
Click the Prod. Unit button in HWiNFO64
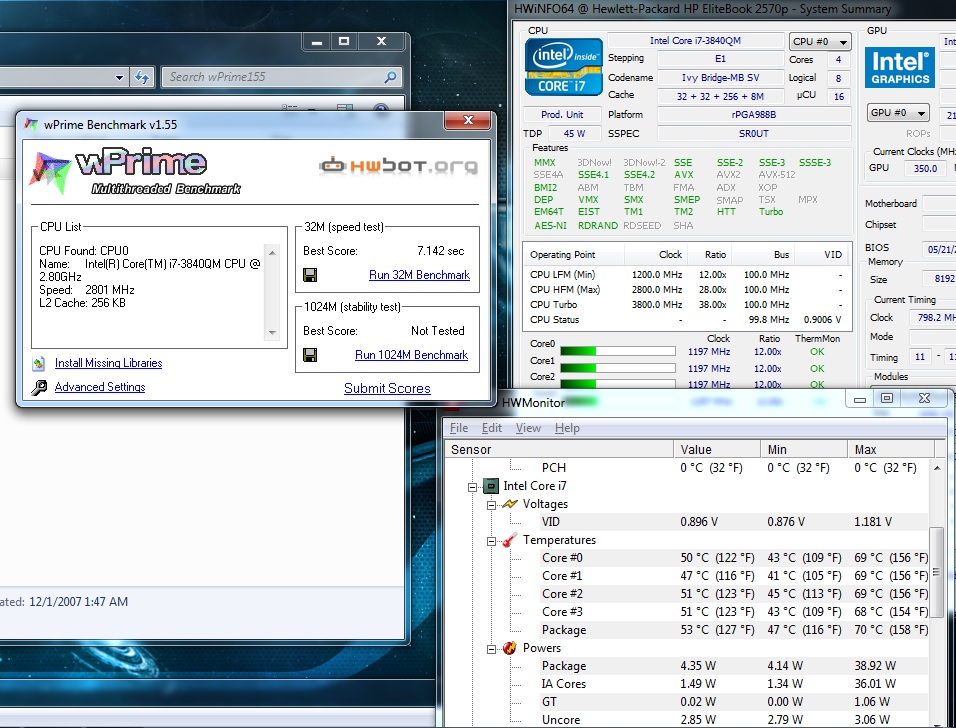[562, 115]
